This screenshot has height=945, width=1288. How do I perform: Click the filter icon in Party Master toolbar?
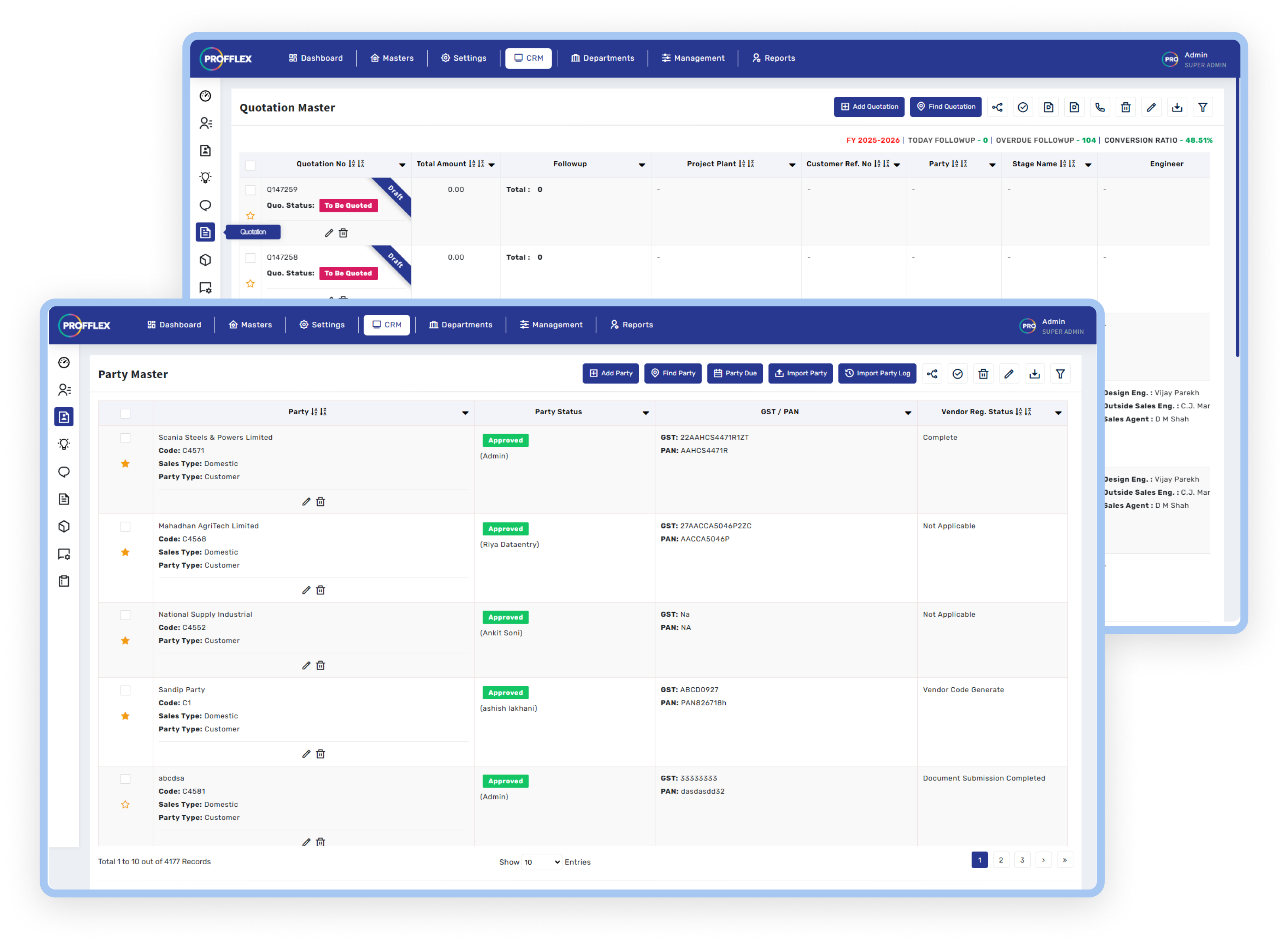click(x=1060, y=373)
